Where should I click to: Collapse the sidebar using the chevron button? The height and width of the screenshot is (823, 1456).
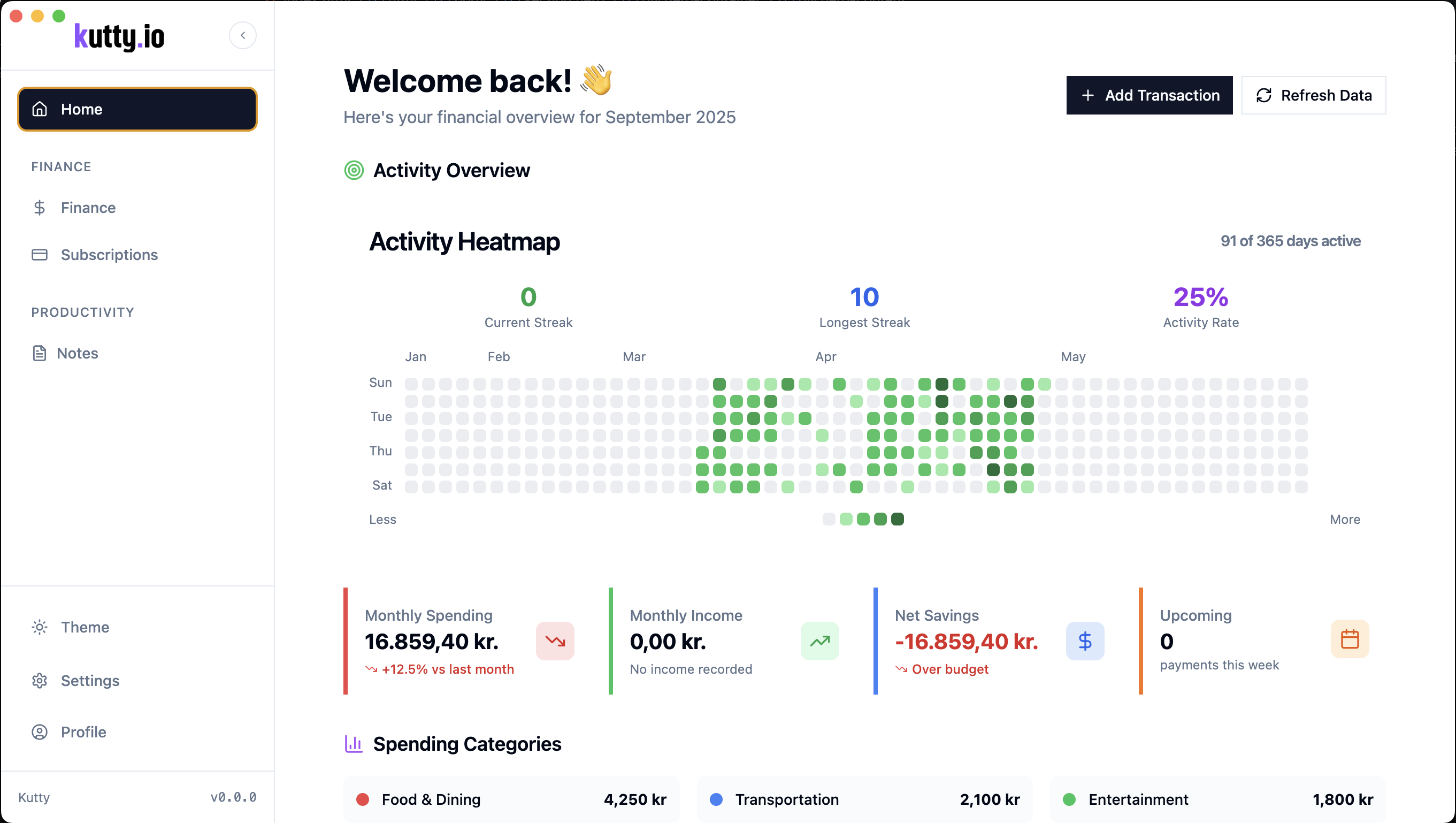242,35
